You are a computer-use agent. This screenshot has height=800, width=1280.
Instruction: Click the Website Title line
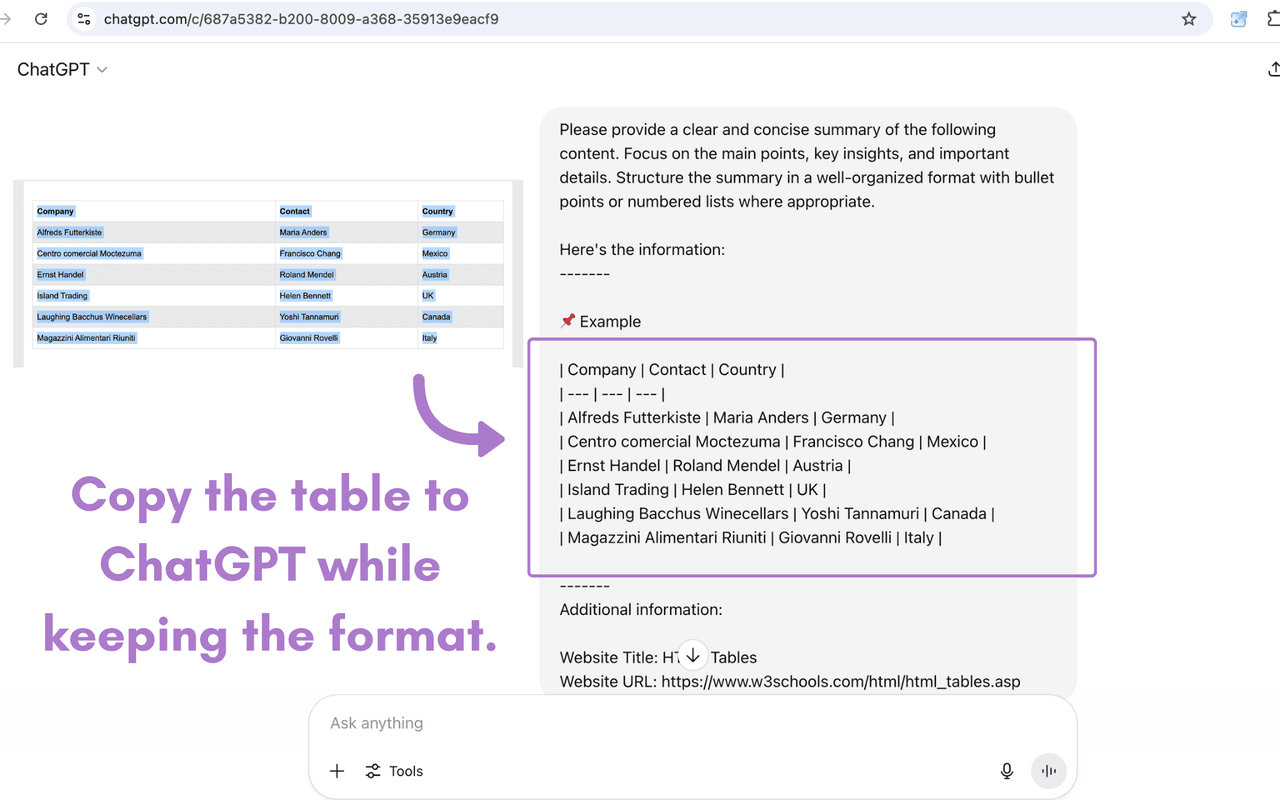pos(658,657)
